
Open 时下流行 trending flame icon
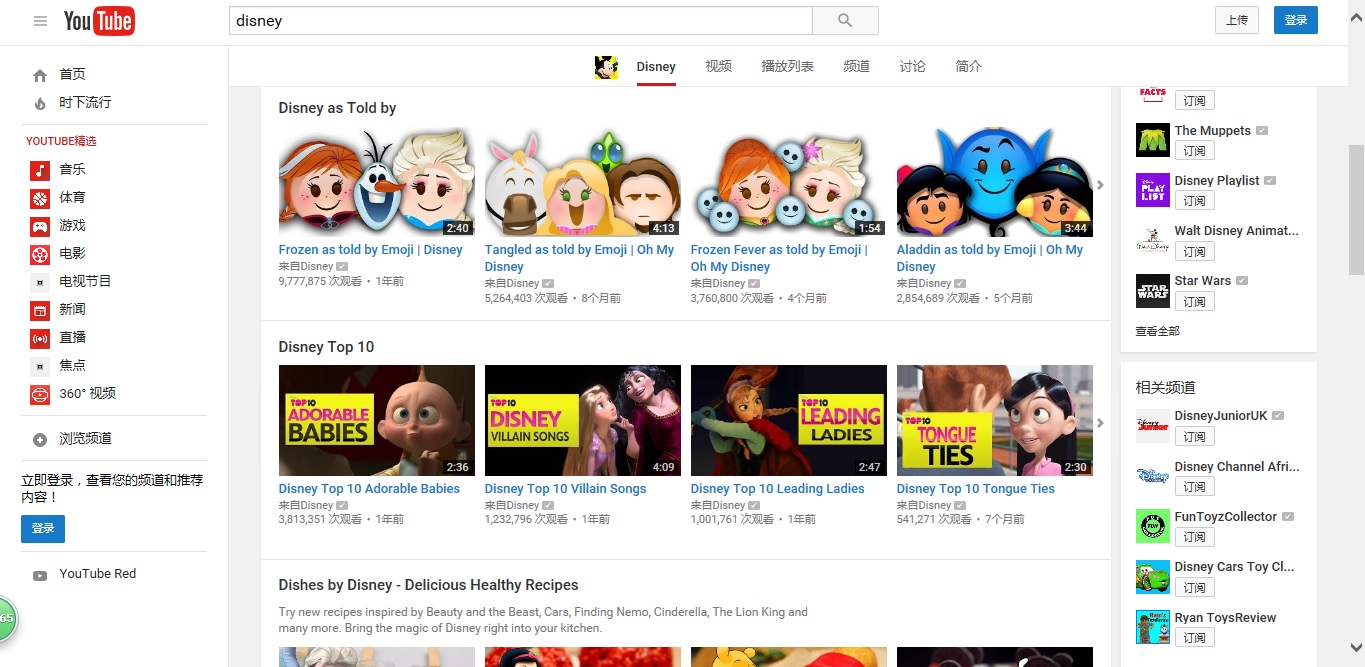point(40,103)
